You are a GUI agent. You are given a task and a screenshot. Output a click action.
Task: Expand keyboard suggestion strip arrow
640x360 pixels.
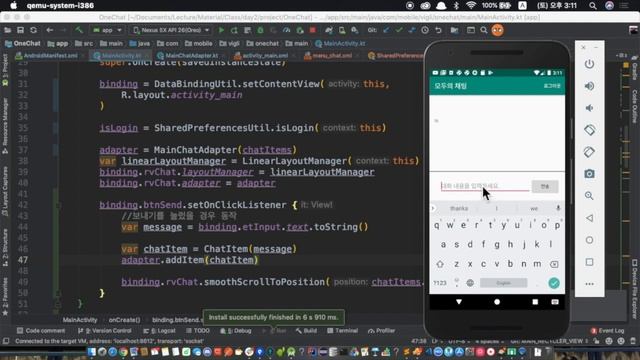point(433,208)
